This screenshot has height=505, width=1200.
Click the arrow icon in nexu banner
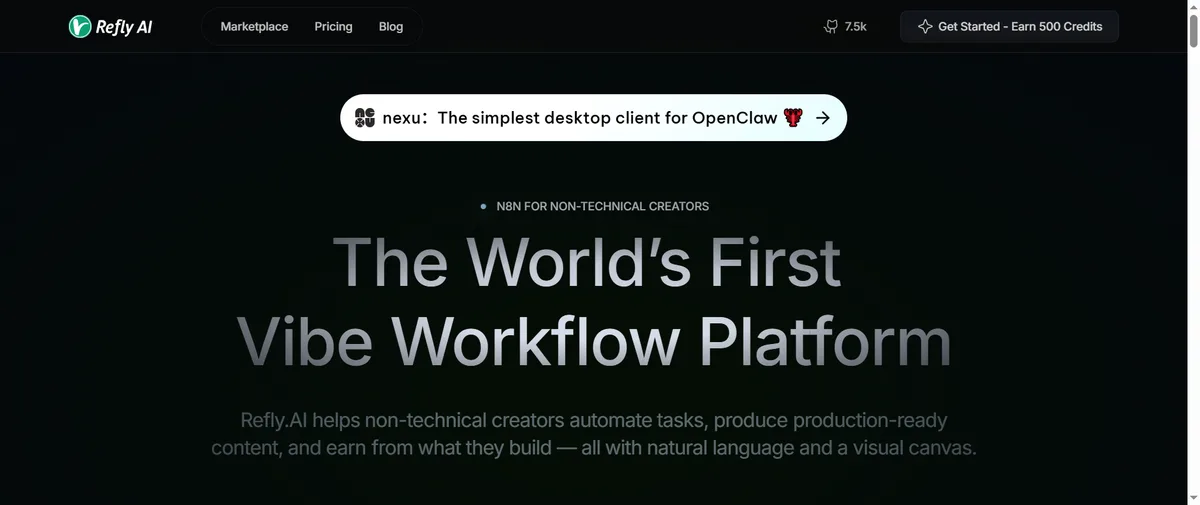pos(823,117)
